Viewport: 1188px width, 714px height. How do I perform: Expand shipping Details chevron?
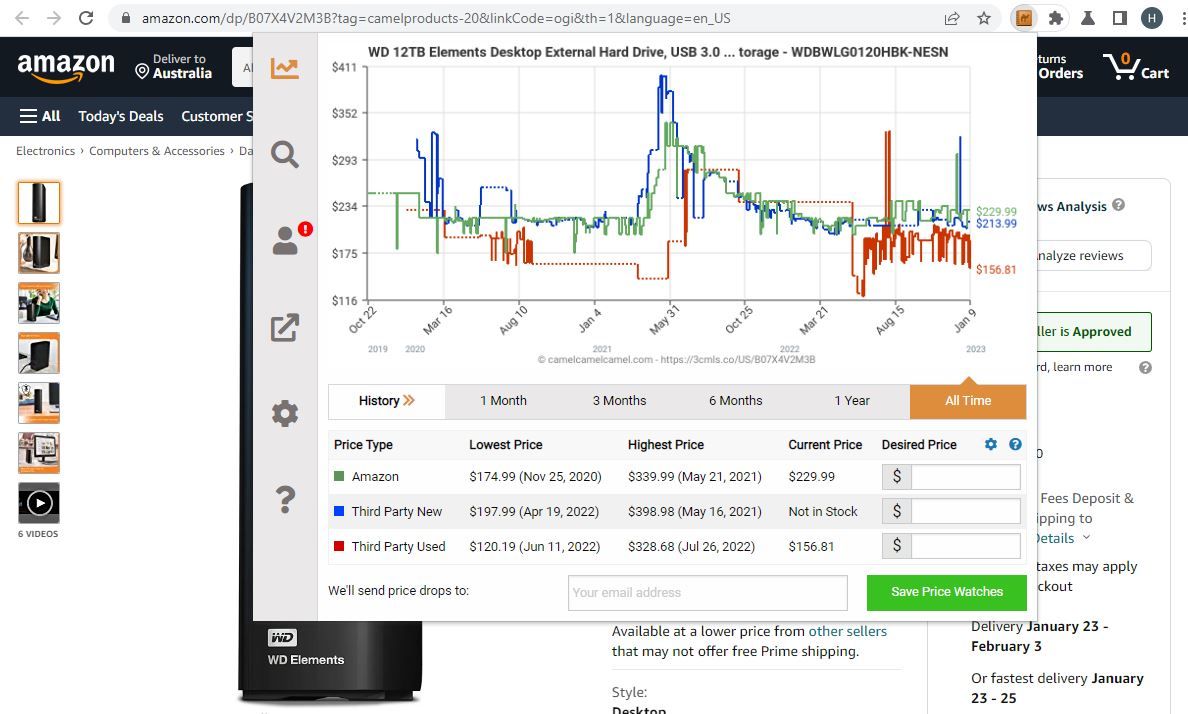pos(1086,537)
